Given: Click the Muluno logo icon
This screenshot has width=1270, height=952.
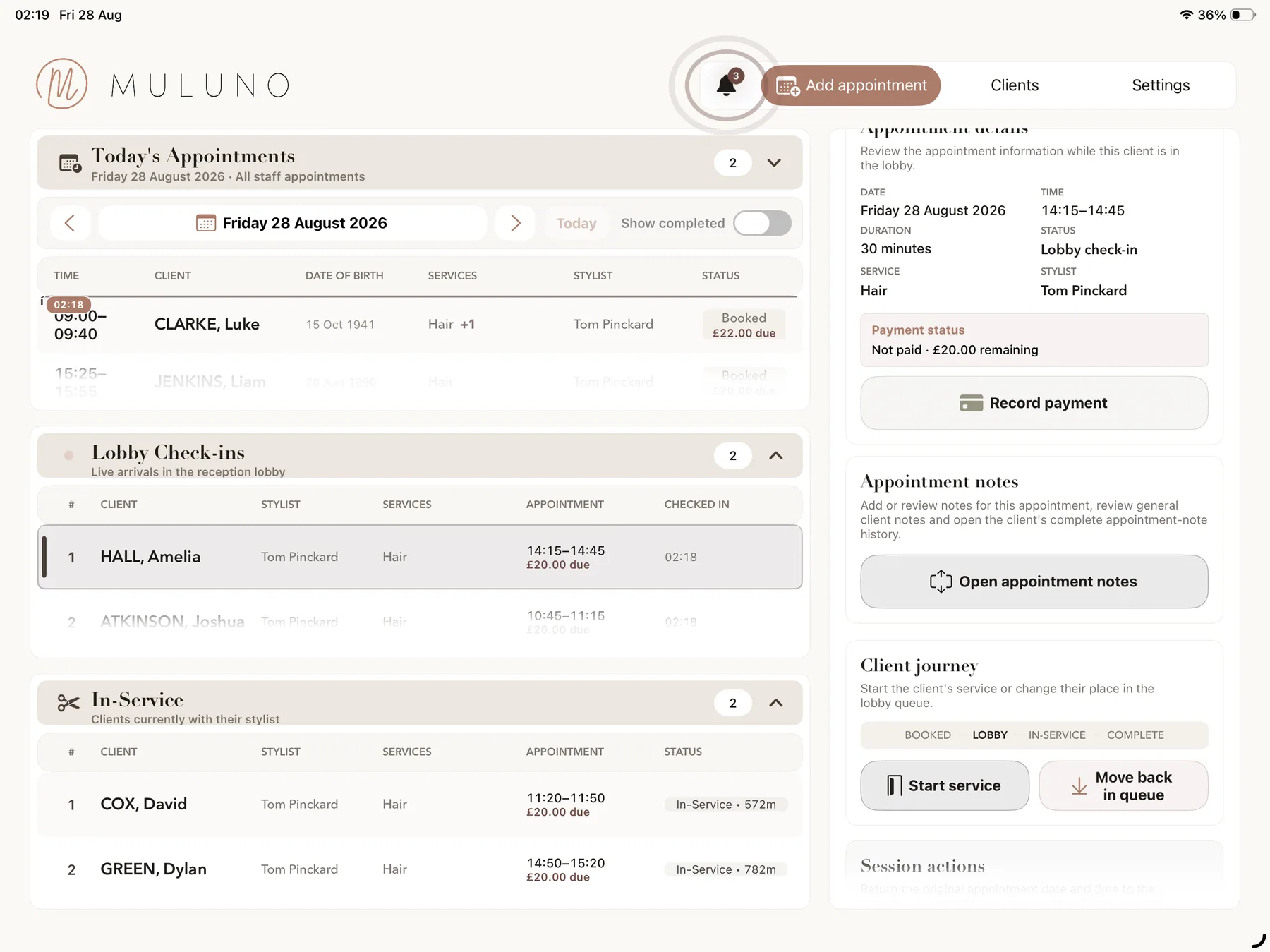Looking at the screenshot, I should point(62,84).
